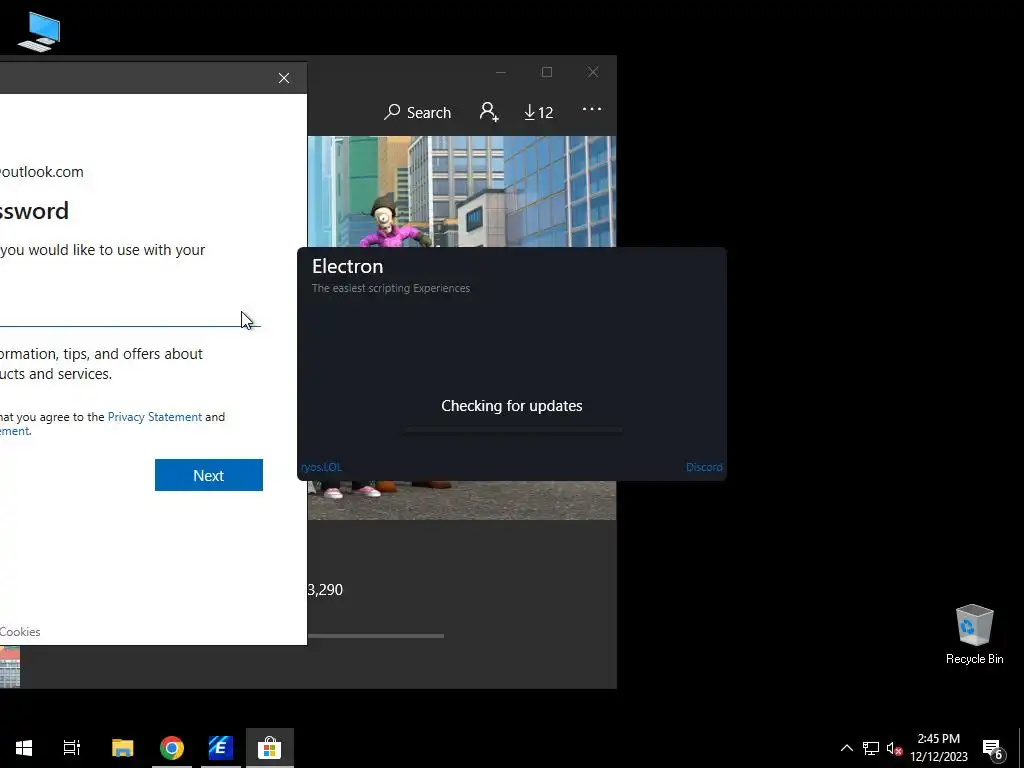
Task: Open the taskbar clock showing 2:45 PM
Action: (939, 748)
